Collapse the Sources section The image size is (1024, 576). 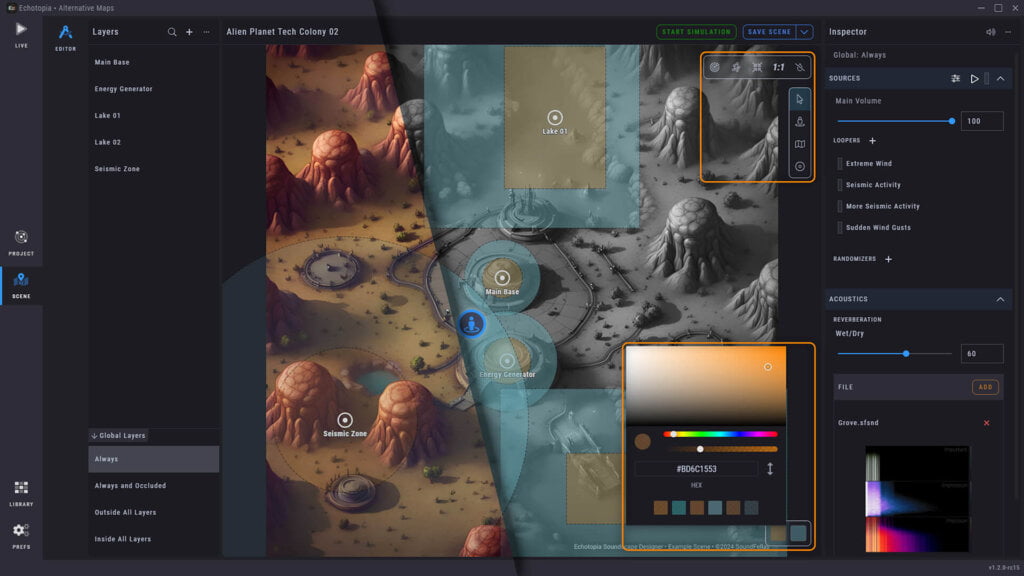click(x=1000, y=78)
